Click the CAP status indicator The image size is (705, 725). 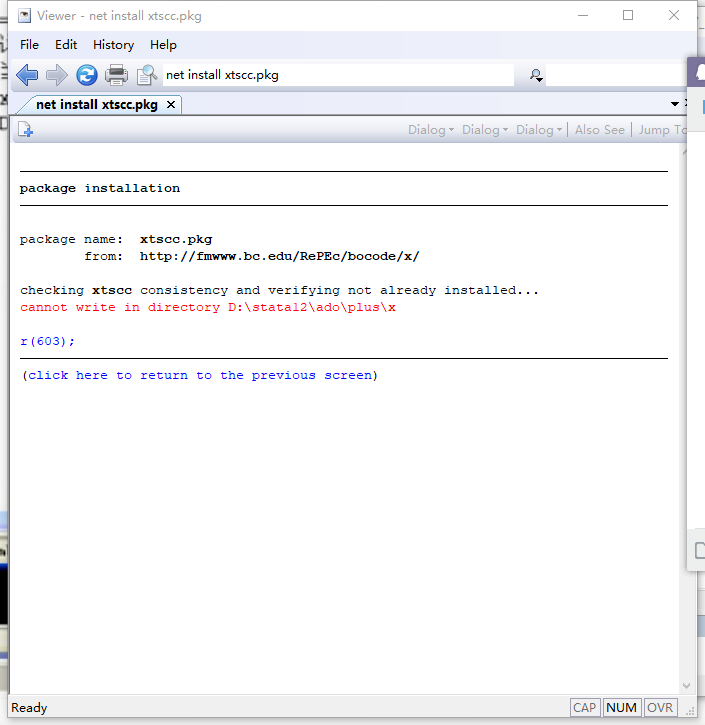point(585,707)
